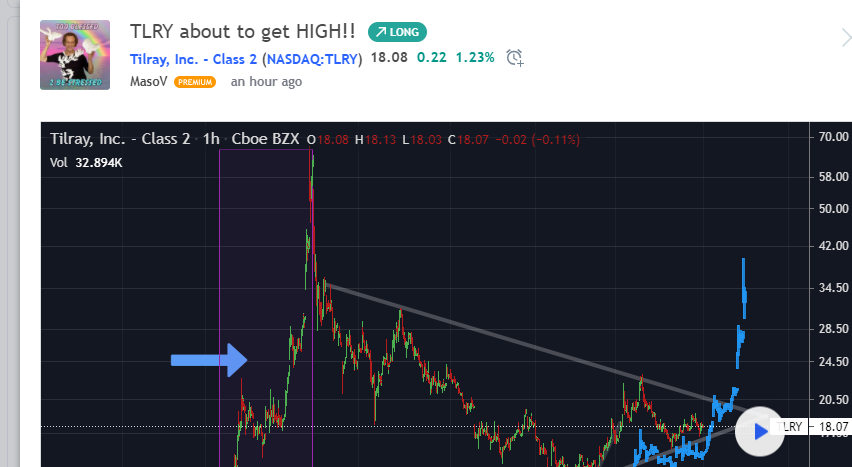Open the MasoV author profile
This screenshot has height=467, width=852.
148,82
